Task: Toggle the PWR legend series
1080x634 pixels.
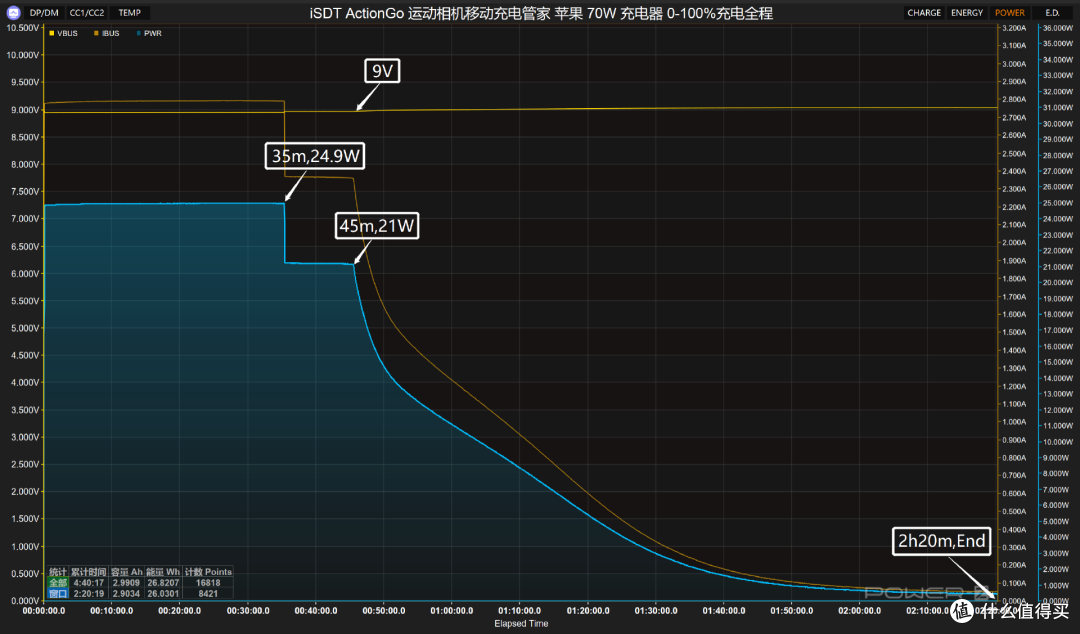Action: (x=149, y=33)
